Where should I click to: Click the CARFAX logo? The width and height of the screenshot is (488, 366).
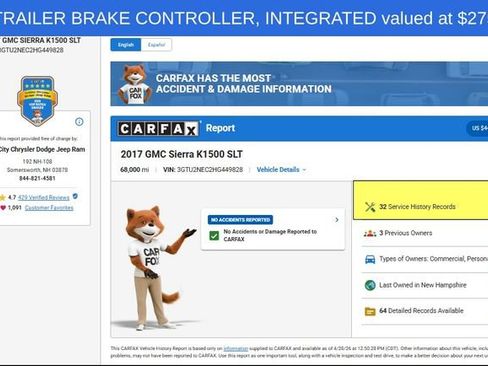(x=158, y=129)
